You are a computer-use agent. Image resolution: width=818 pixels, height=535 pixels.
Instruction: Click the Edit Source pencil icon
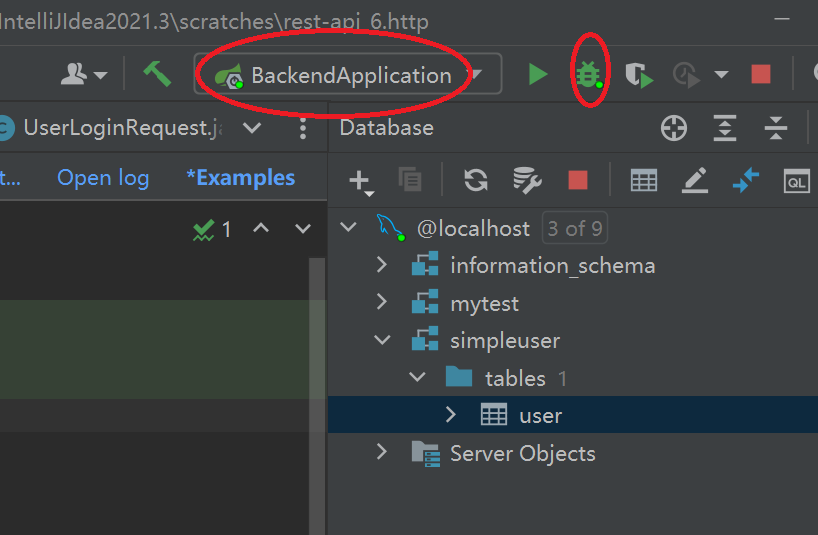pos(695,180)
